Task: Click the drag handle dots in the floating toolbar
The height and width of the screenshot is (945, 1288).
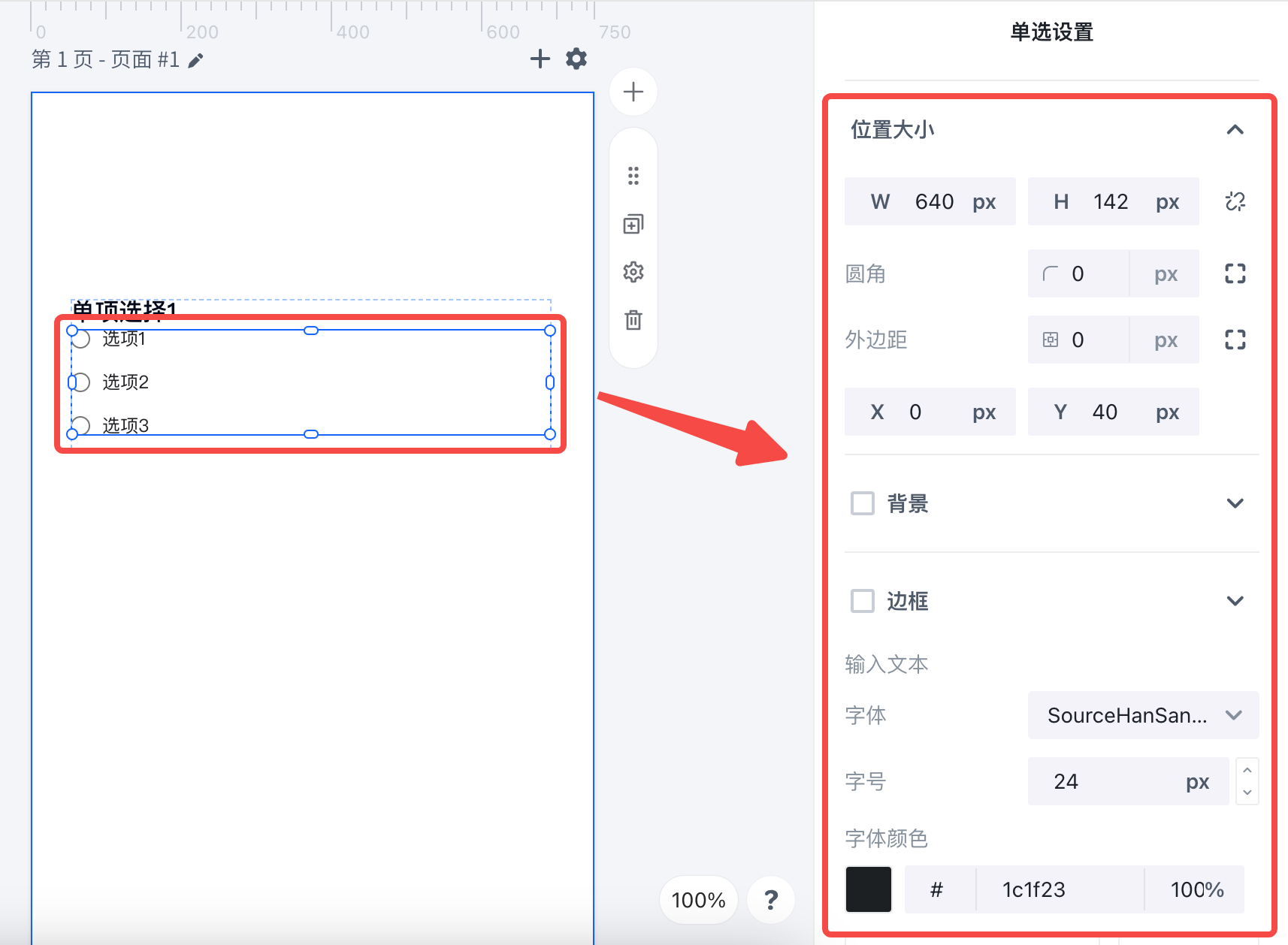Action: (633, 176)
